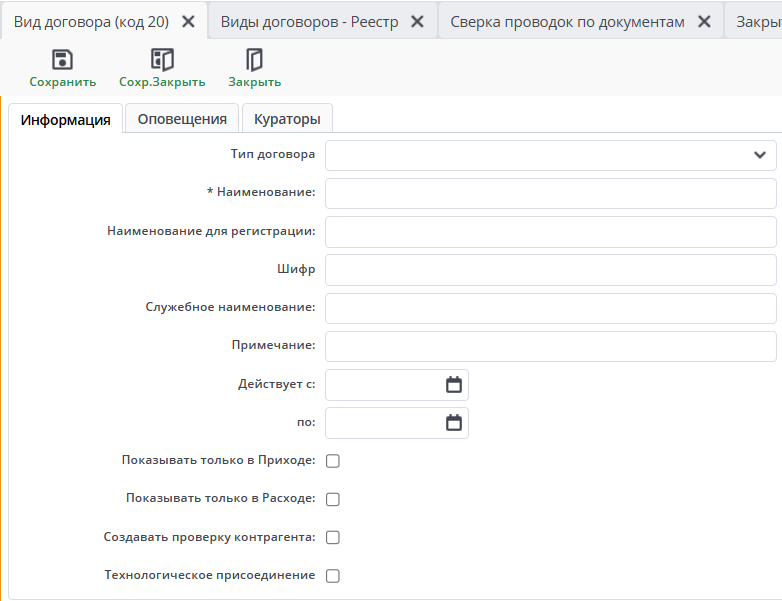Expand the Тип договора dropdown
Image resolution: width=782 pixels, height=601 pixels.
[x=758, y=155]
